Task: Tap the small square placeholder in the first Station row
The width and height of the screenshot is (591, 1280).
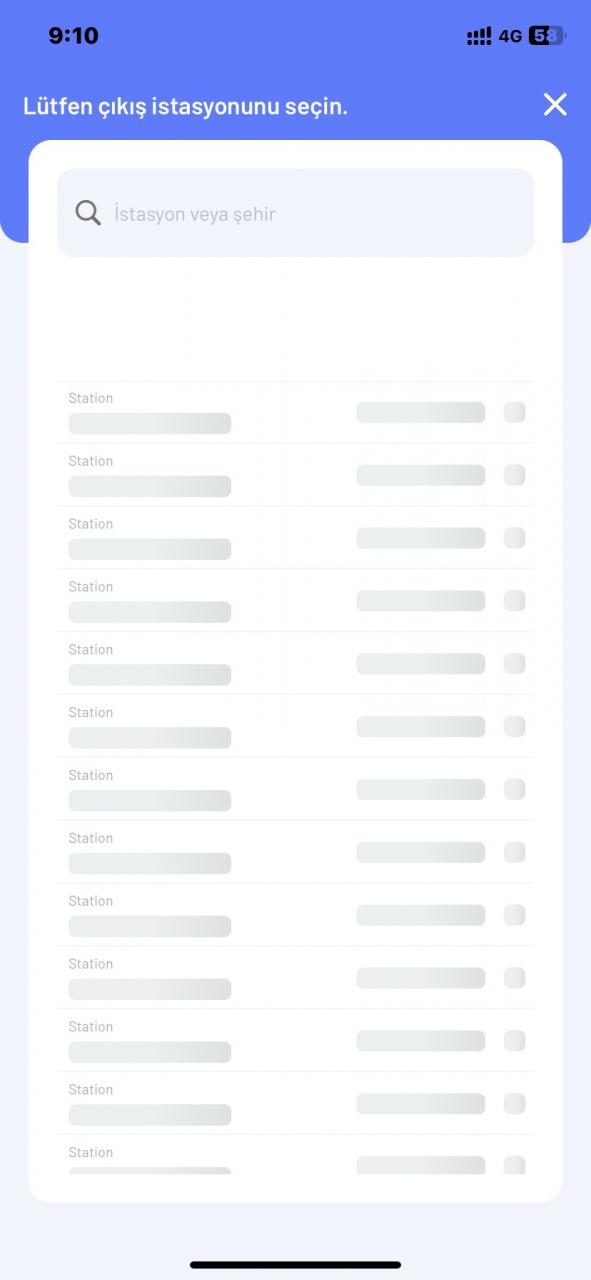Action: (514, 412)
